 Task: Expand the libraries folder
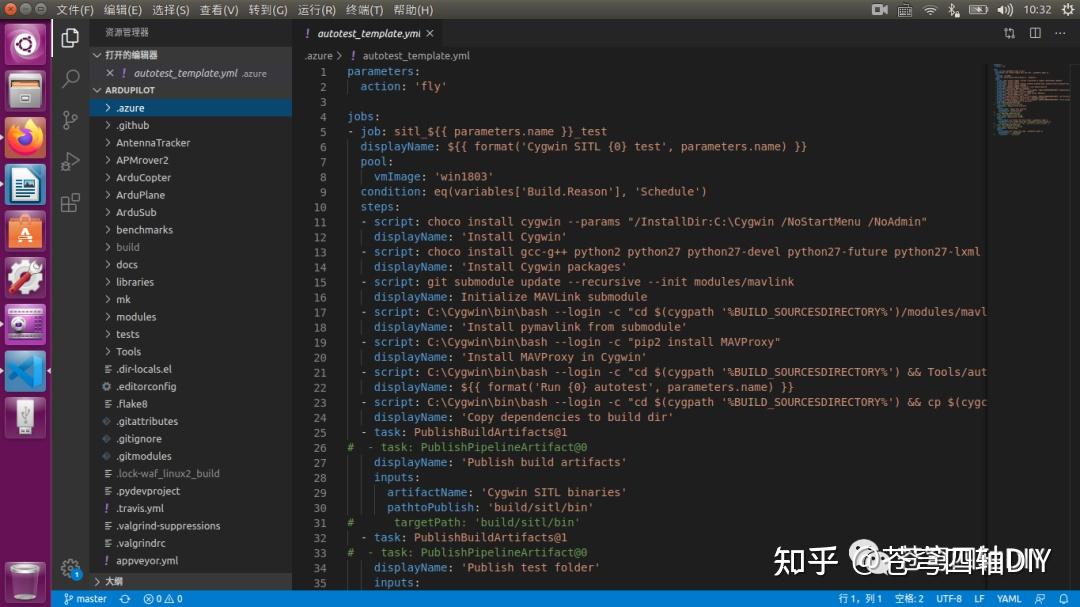click(x=191, y=282)
